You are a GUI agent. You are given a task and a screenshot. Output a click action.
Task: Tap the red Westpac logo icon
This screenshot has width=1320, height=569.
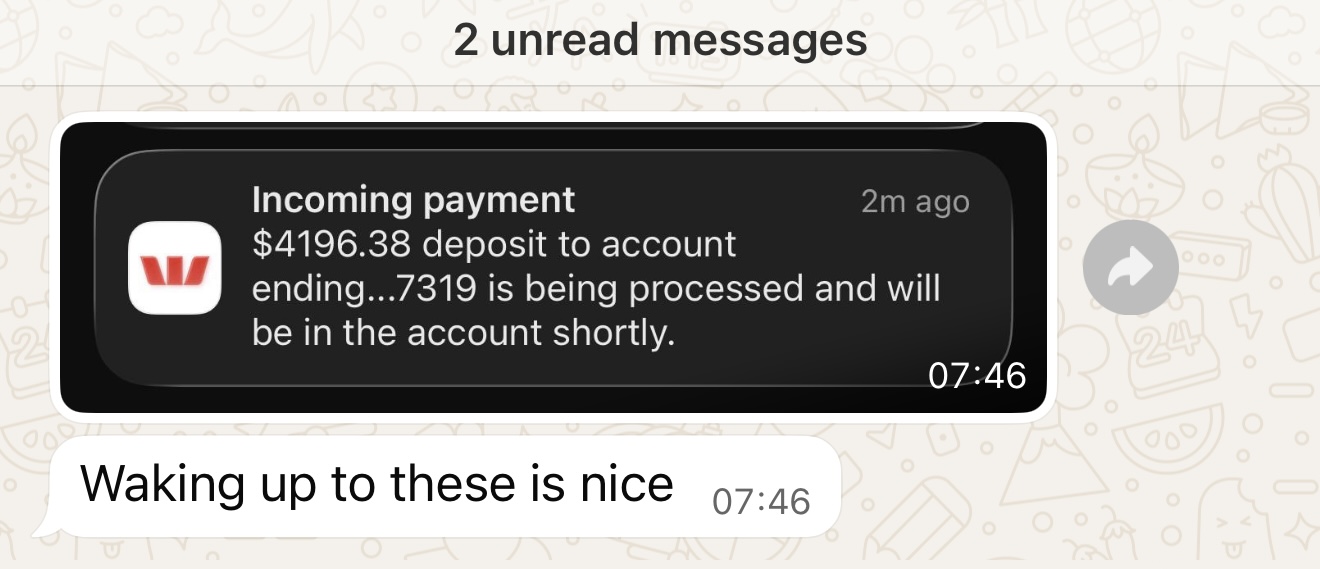pyautogui.click(x=175, y=268)
